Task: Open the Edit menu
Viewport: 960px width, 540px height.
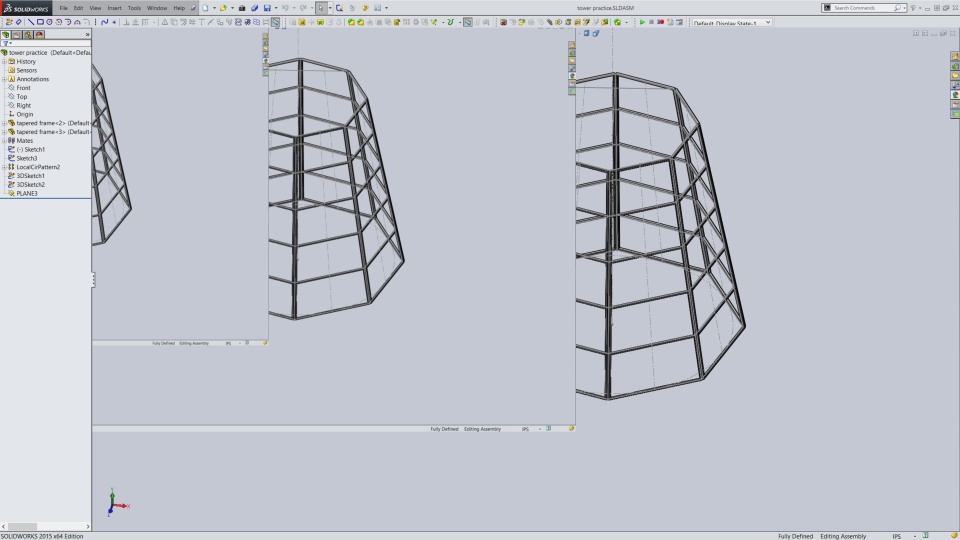Action: (78, 8)
